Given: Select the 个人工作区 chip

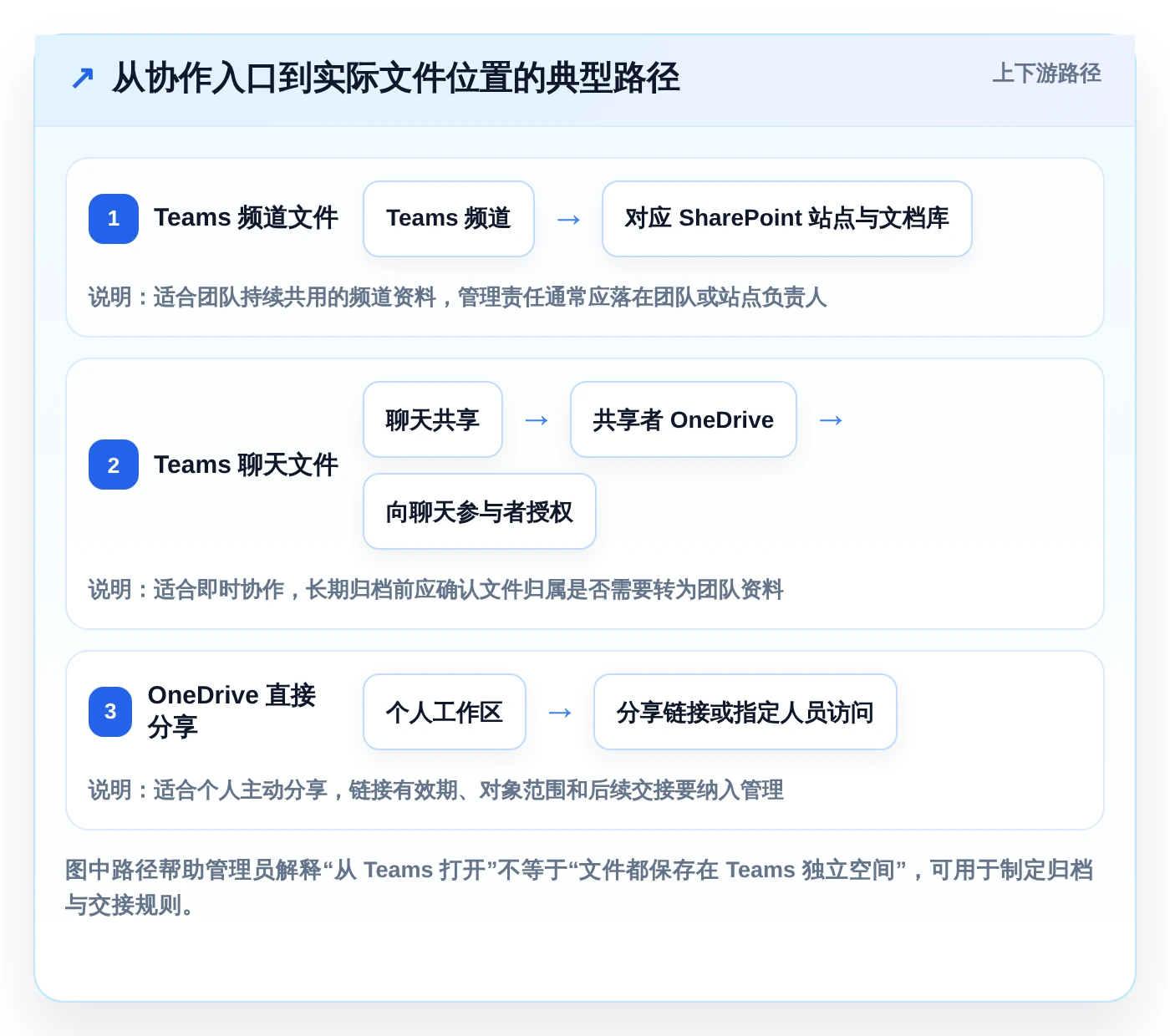Looking at the screenshot, I should click(445, 712).
